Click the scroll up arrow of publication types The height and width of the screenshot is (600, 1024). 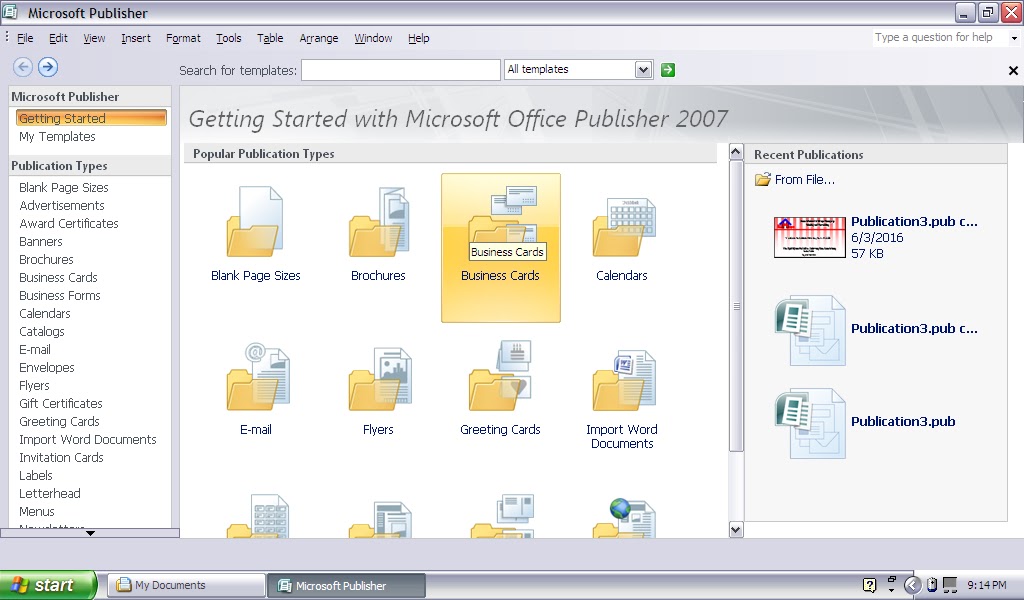coord(736,152)
